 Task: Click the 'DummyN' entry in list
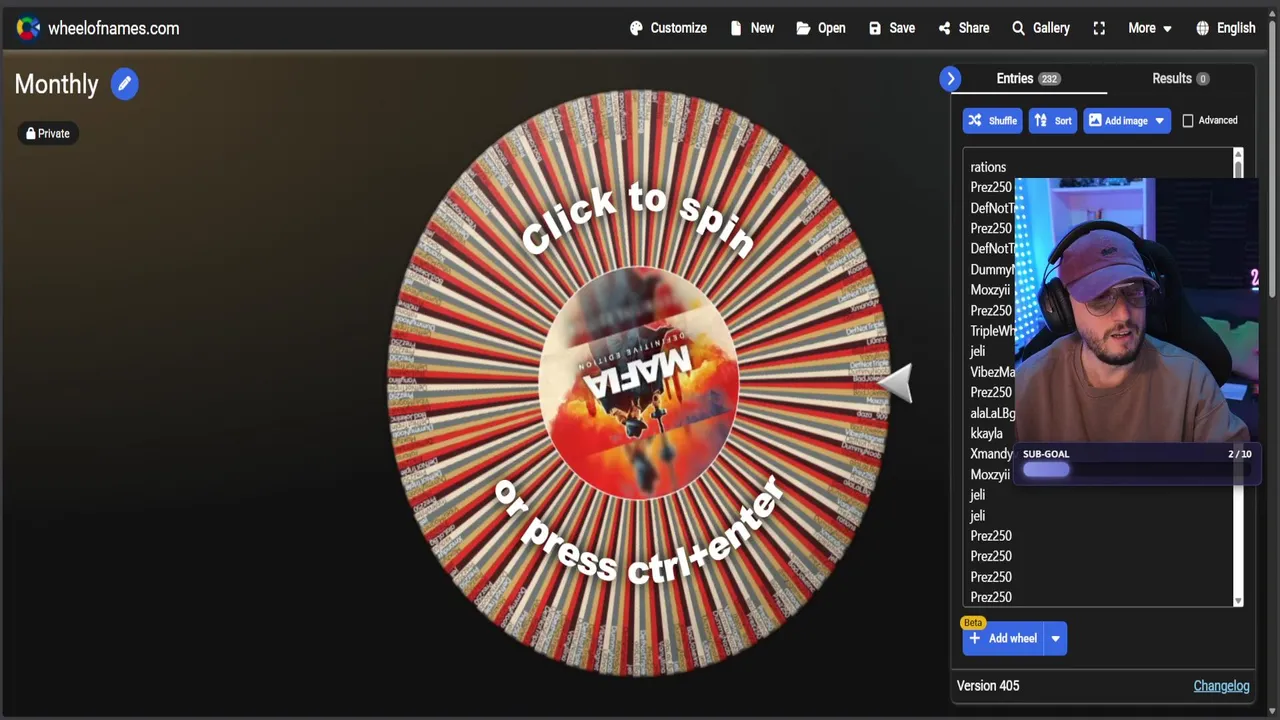click(992, 269)
